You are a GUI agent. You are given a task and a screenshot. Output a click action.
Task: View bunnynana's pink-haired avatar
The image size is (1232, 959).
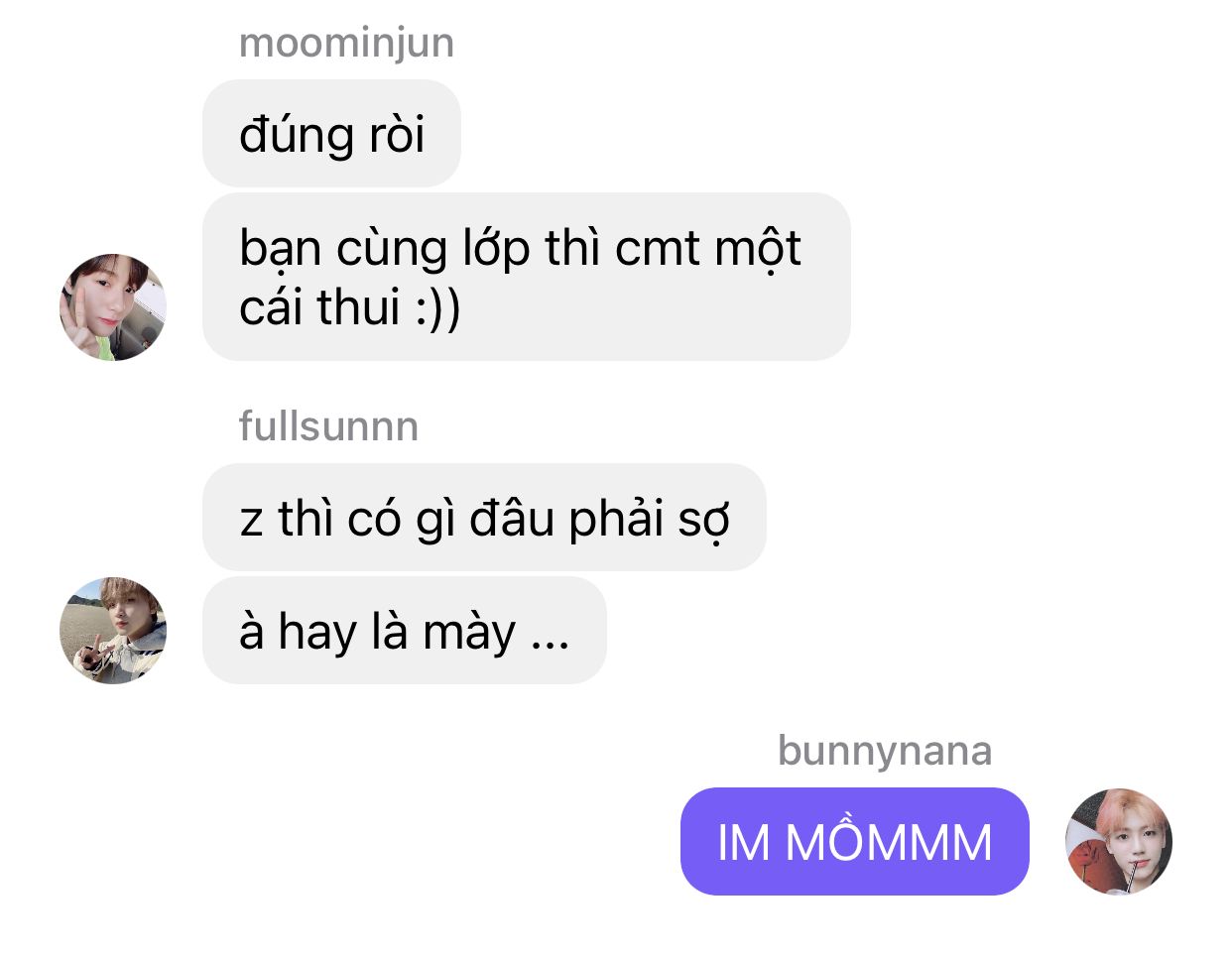[x=1119, y=841]
